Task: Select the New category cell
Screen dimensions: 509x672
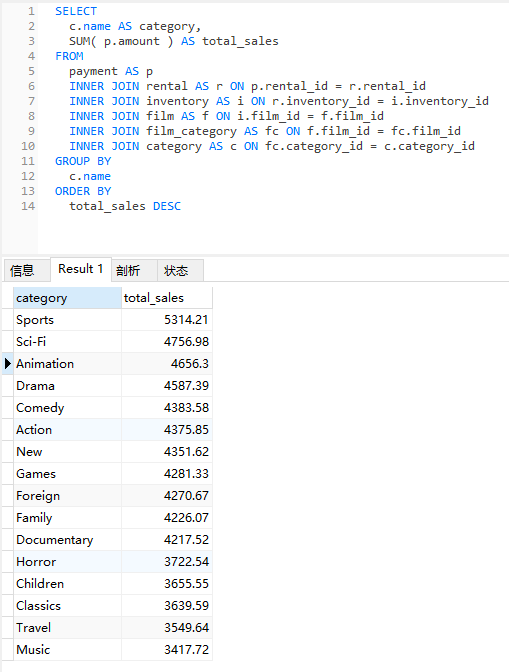Action: point(67,452)
